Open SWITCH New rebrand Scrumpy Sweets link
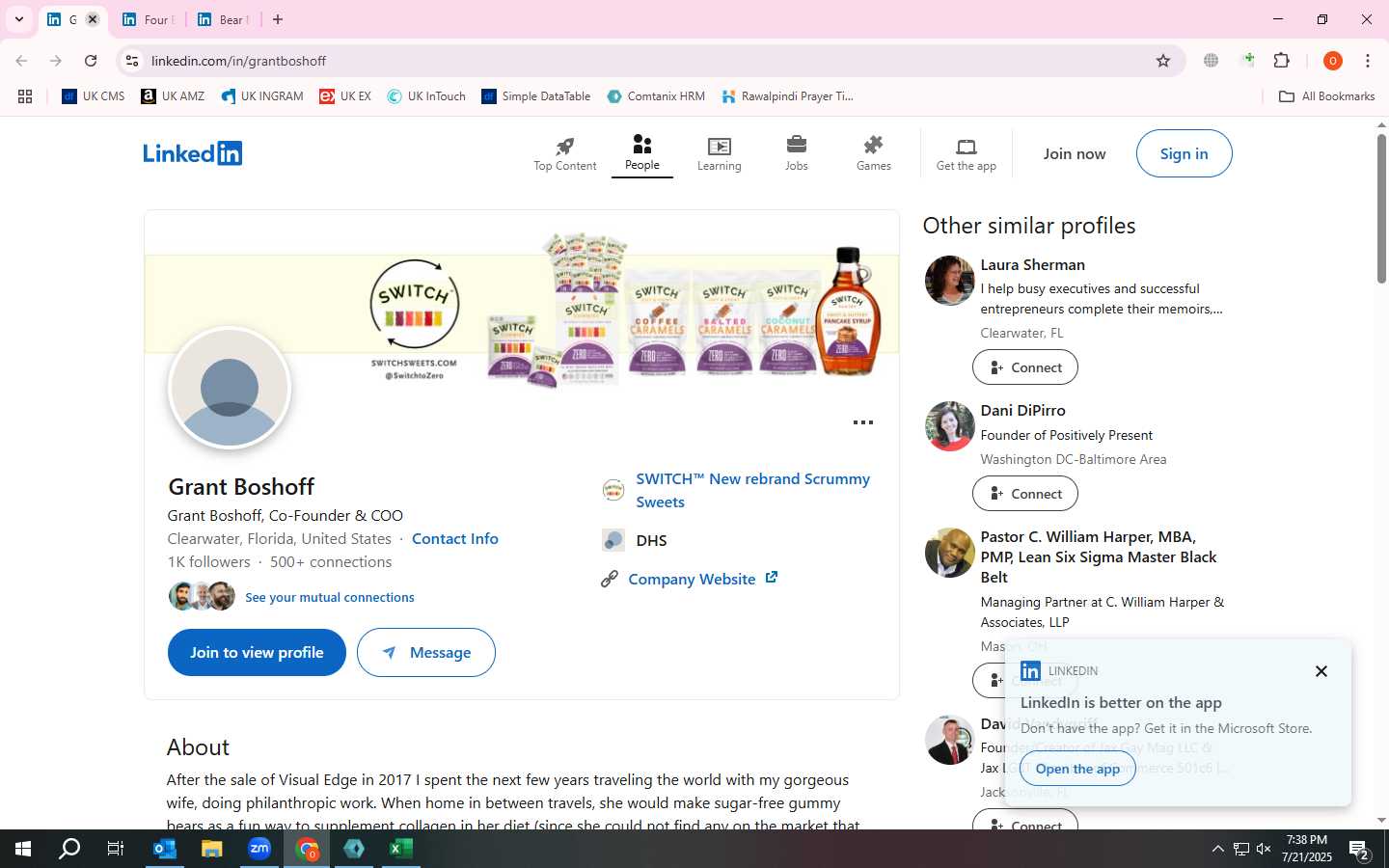 (x=752, y=490)
